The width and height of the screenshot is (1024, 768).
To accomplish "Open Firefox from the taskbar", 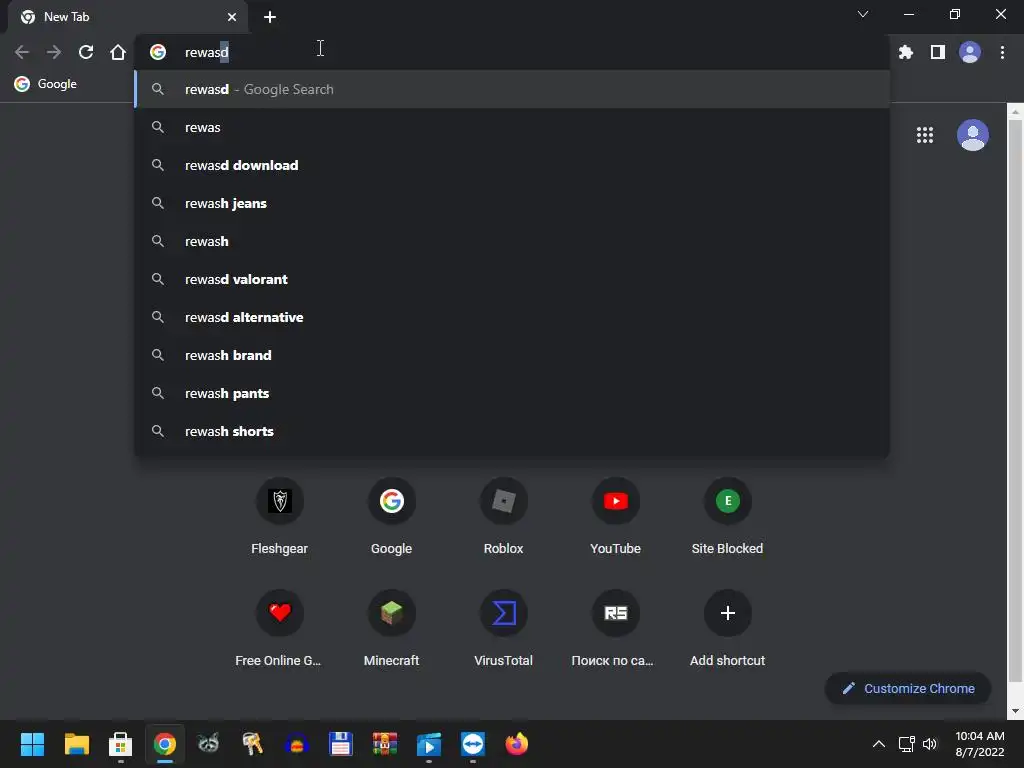I will 517,744.
